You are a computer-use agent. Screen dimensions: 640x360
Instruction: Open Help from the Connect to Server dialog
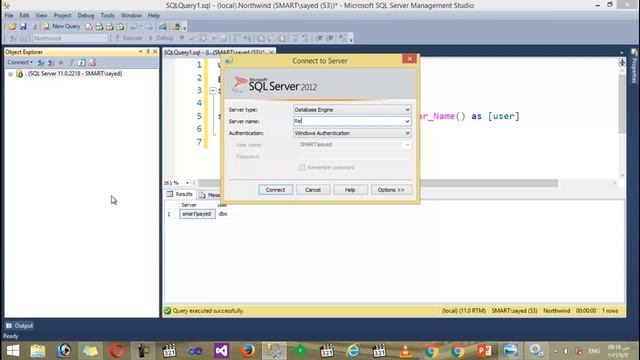[x=350, y=190]
